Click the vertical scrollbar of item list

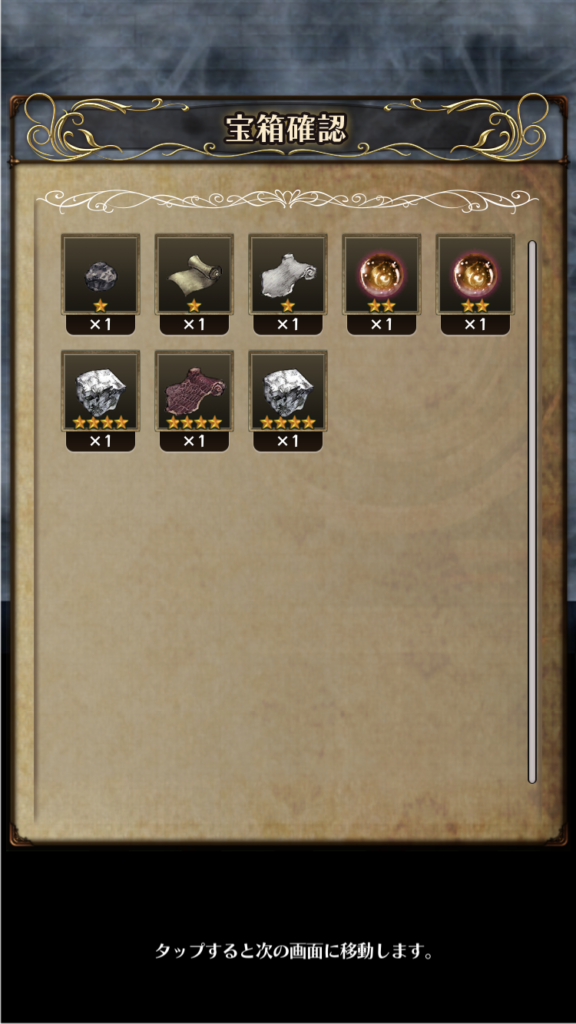tap(532, 512)
